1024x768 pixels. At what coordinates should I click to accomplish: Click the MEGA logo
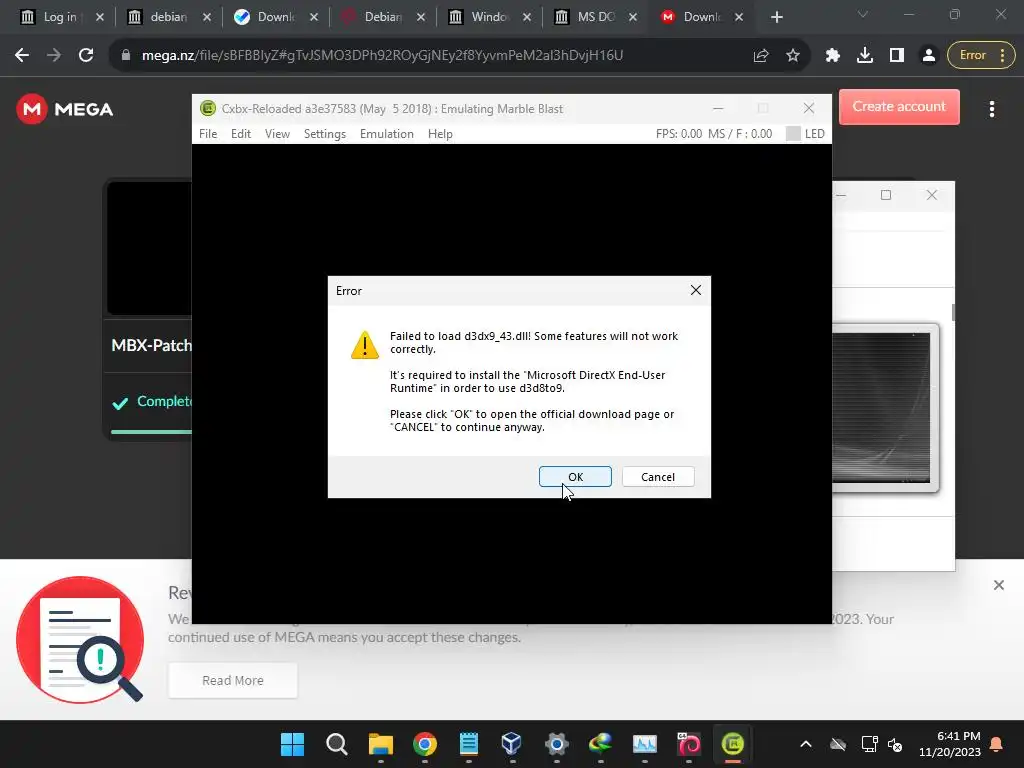click(65, 109)
